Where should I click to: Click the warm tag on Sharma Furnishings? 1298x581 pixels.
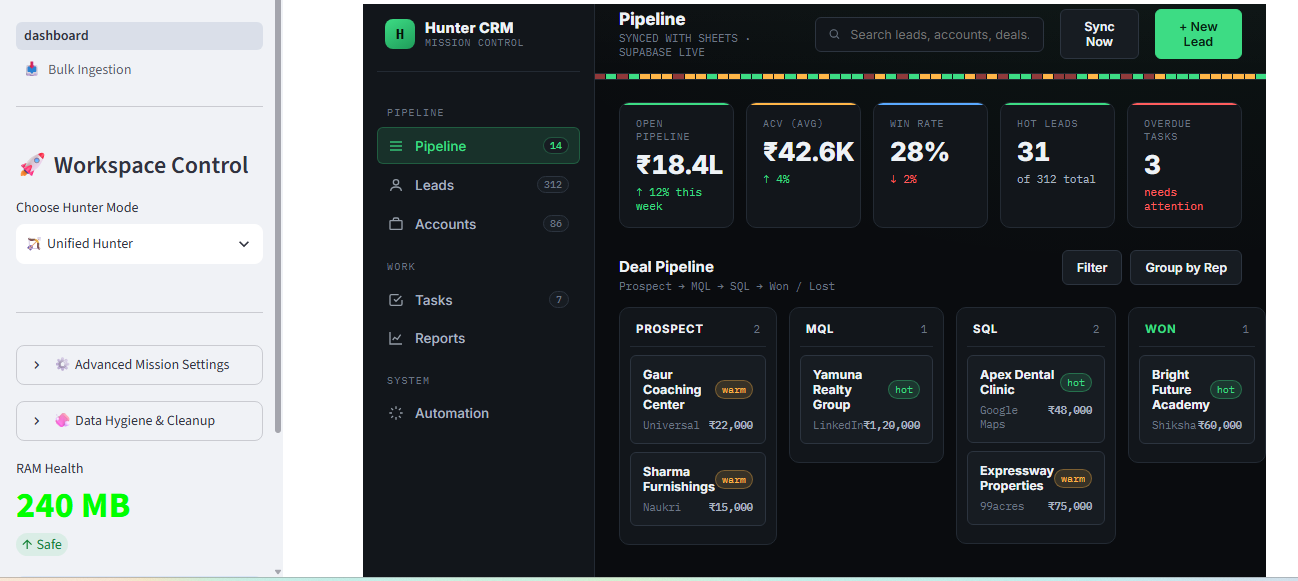point(734,480)
